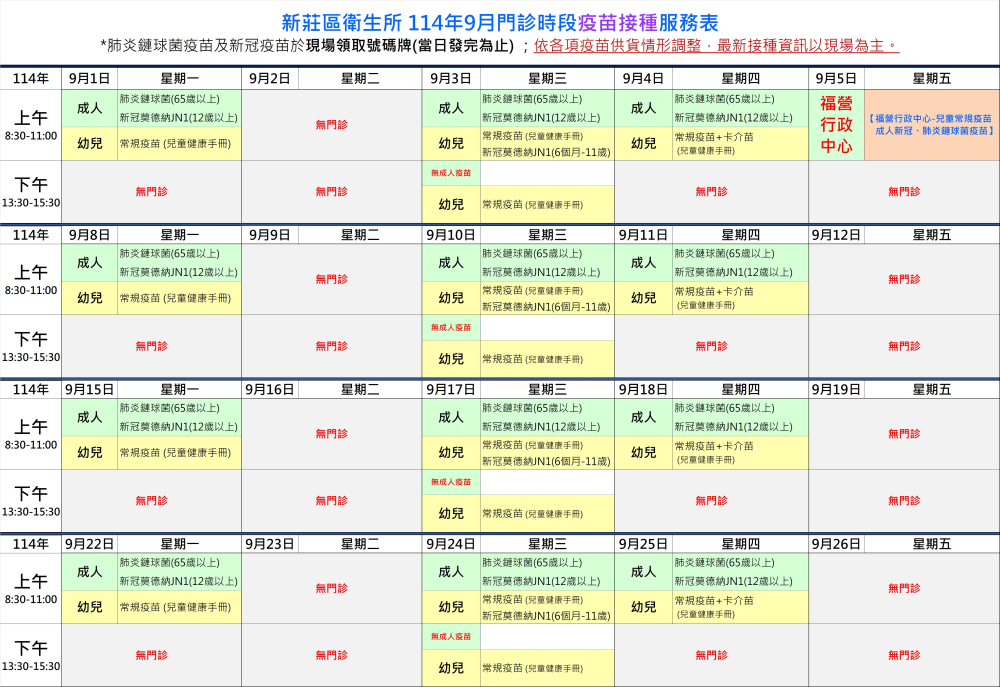
Task: Click the title 新莊區衛生所 114年9月門診時段疫苗接種服務表
Action: pos(500,22)
